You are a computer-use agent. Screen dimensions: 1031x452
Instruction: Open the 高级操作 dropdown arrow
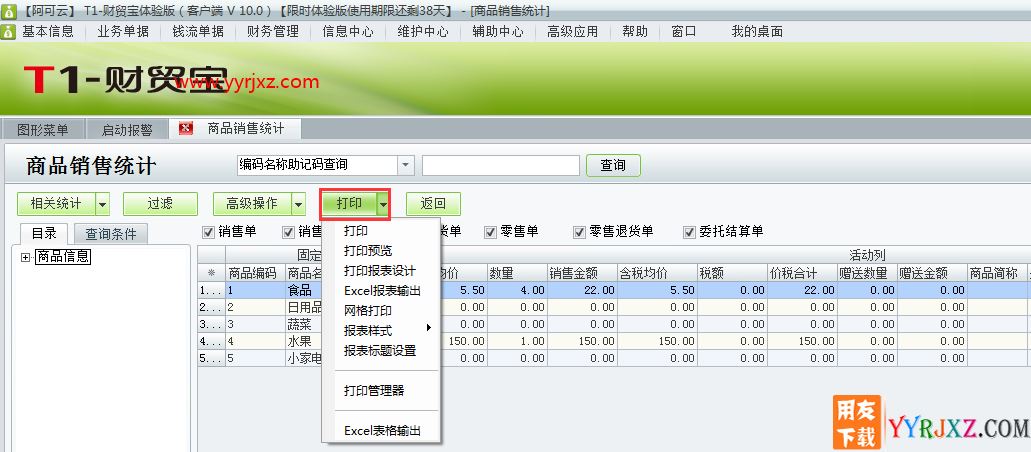(299, 204)
